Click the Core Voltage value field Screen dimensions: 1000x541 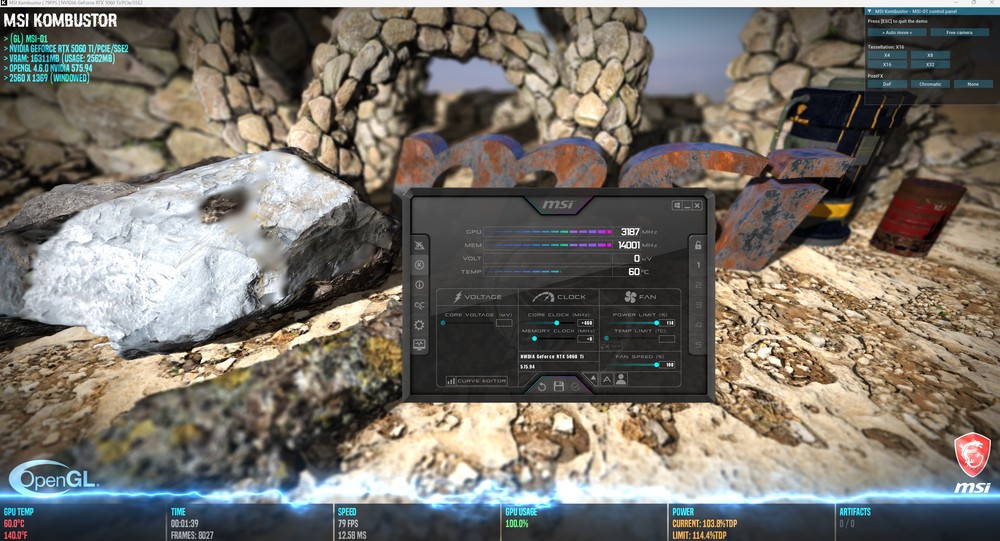click(504, 323)
